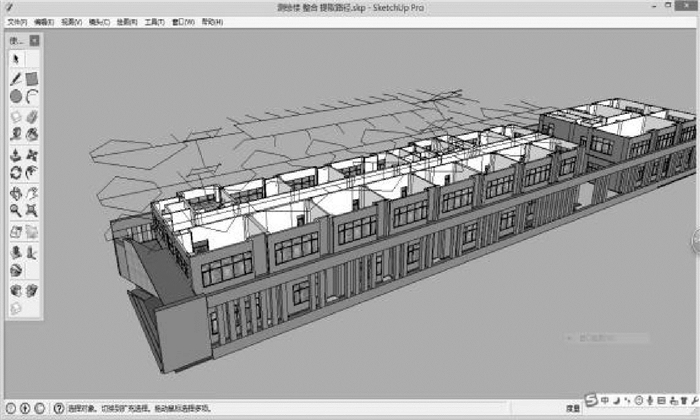Pick the Line pencil tool

click(16, 79)
